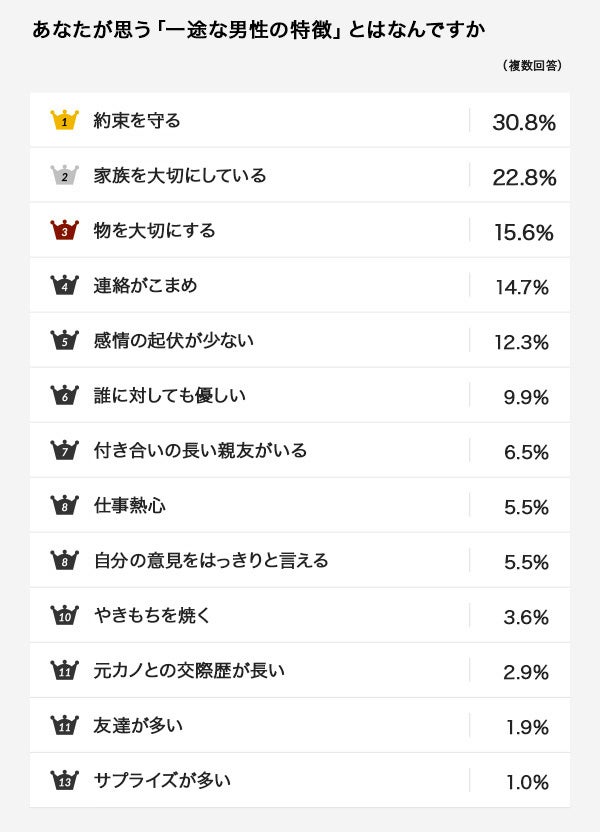
Task: Click the 30.8% percentage value
Action: pos(523,123)
